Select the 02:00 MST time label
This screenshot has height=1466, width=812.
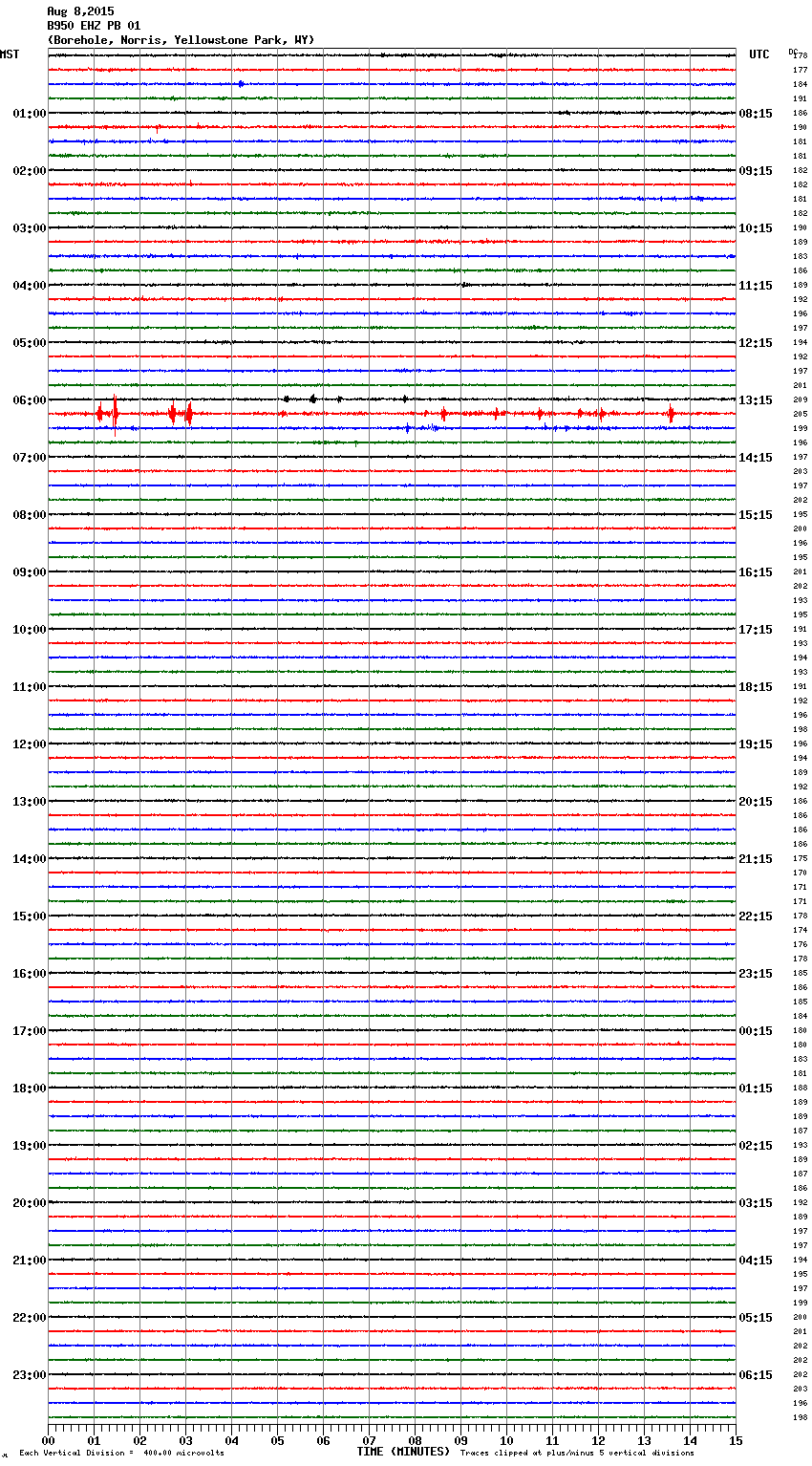[x=30, y=171]
